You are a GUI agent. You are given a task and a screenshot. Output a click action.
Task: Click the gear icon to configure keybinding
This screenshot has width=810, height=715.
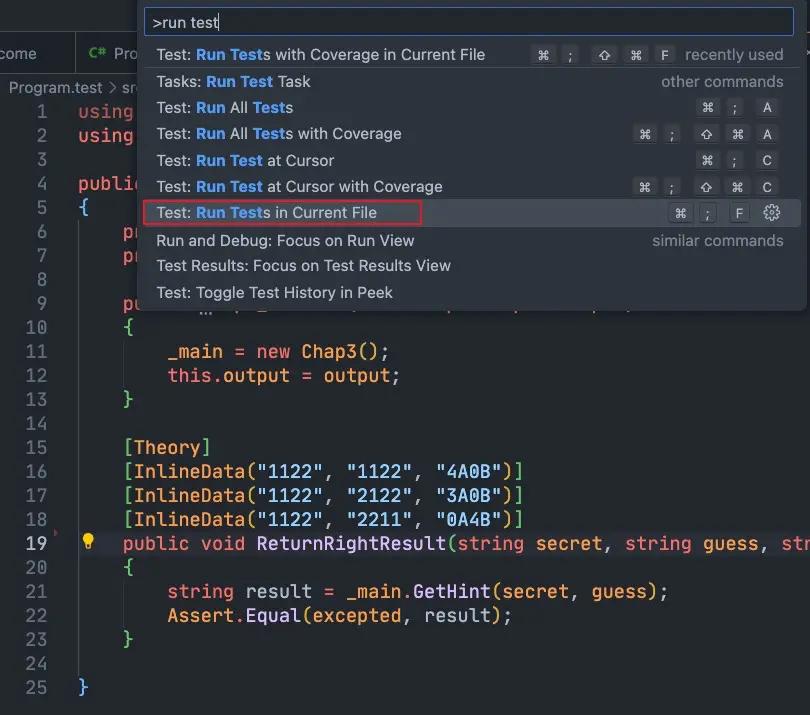[x=771, y=212]
